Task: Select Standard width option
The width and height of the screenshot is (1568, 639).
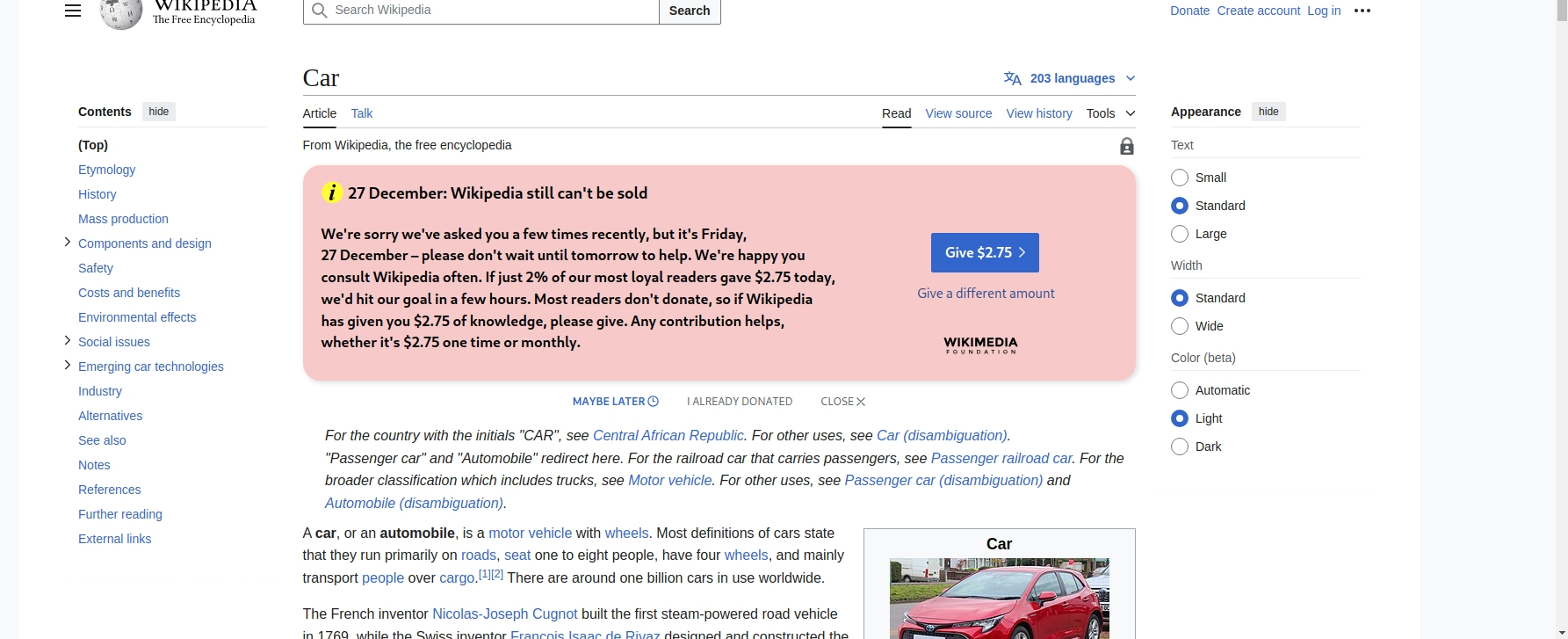Action: 1180,298
